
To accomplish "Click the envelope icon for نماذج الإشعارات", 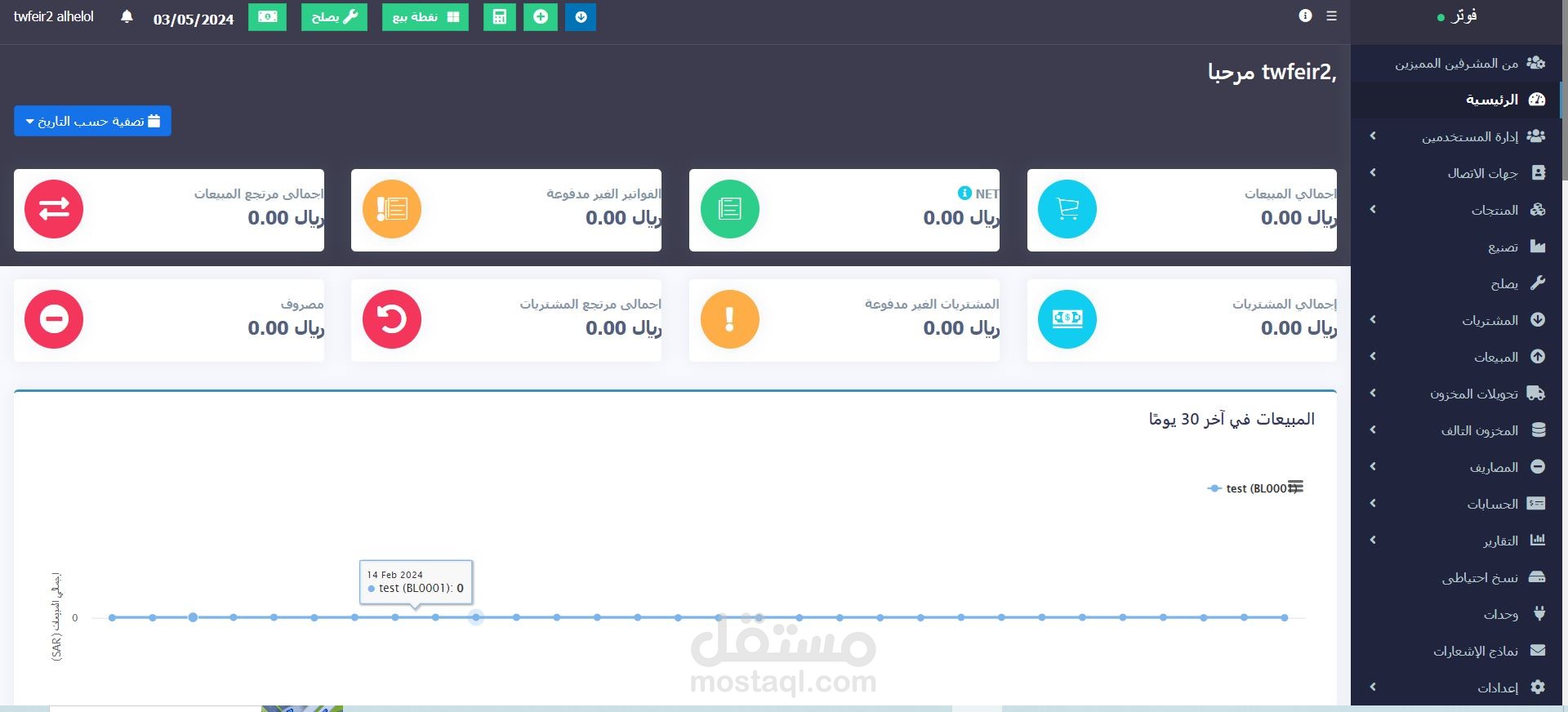I will [x=1538, y=651].
